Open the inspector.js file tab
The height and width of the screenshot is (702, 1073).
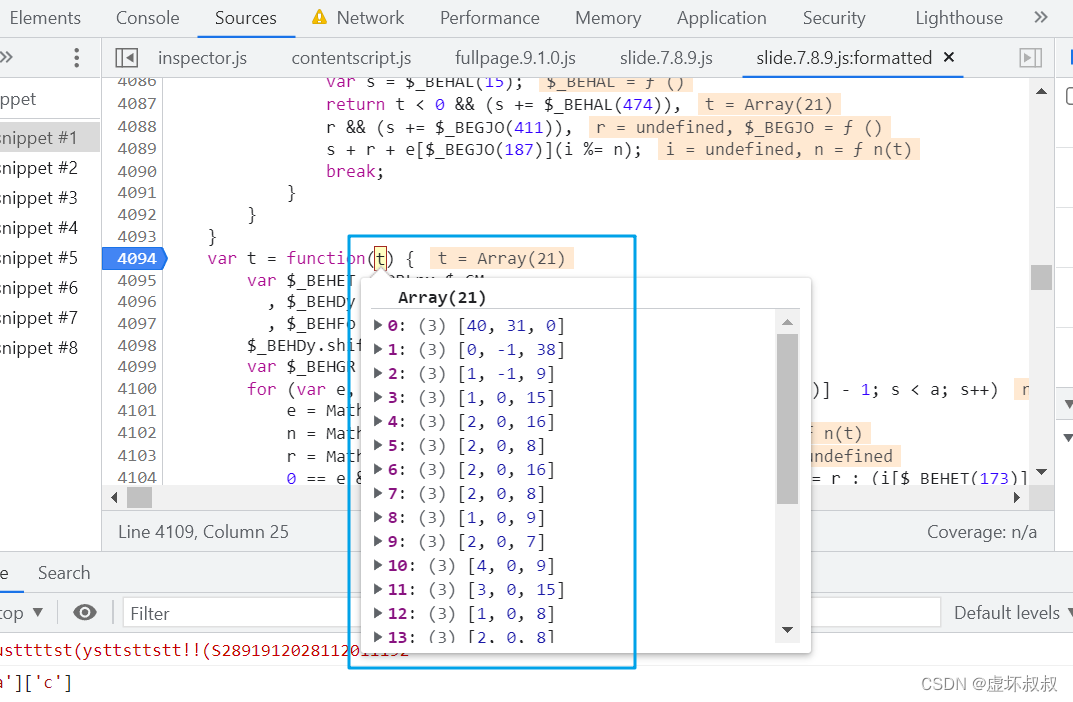(x=203, y=57)
